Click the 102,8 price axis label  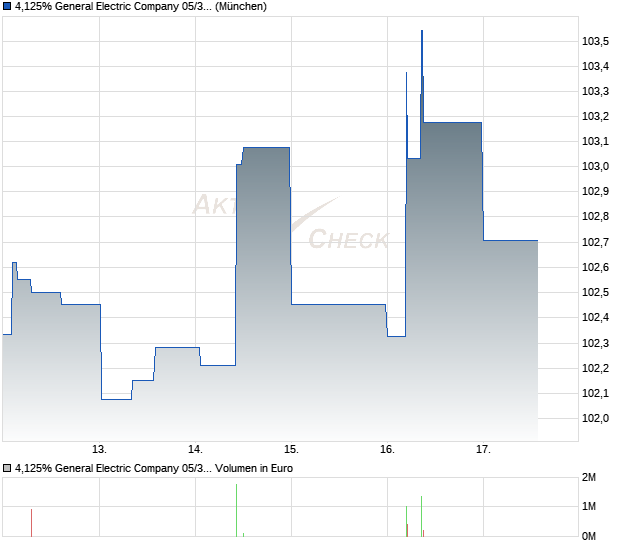pos(595,216)
